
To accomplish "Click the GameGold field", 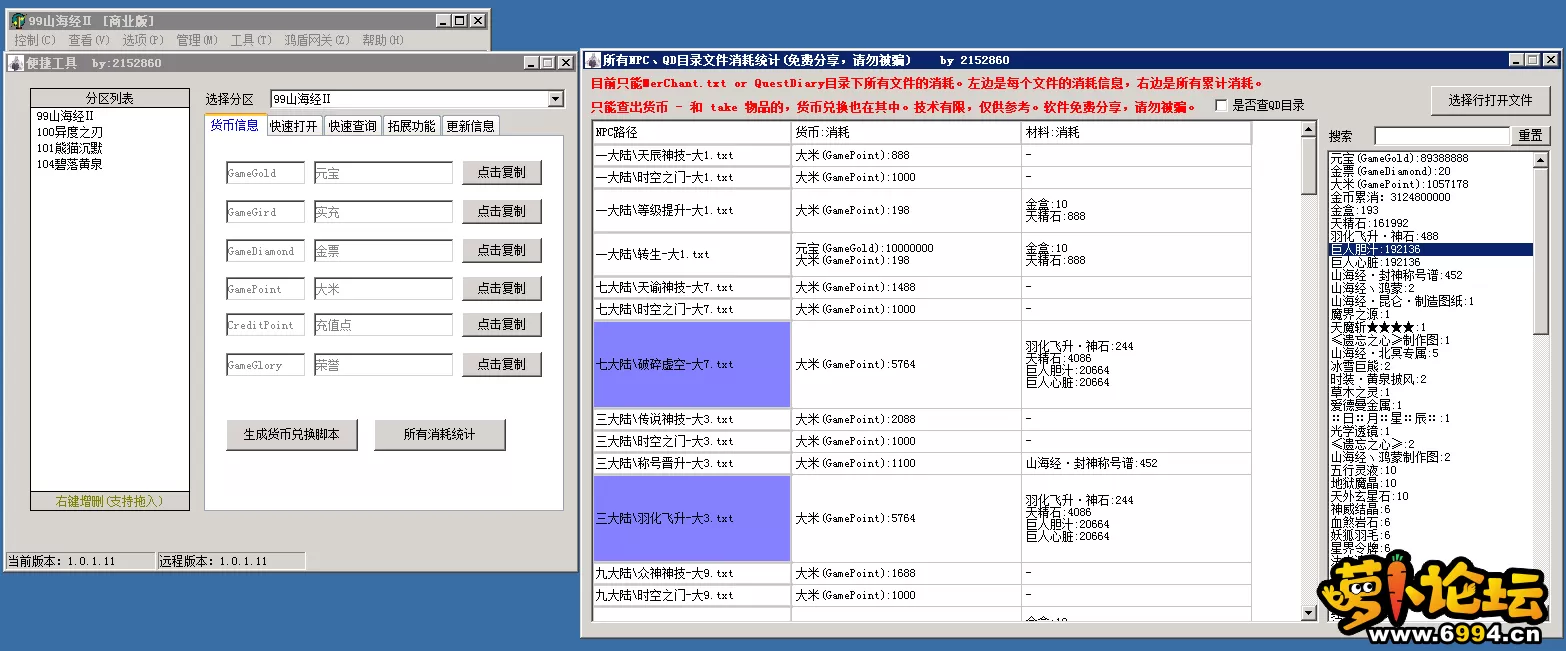I will (265, 173).
